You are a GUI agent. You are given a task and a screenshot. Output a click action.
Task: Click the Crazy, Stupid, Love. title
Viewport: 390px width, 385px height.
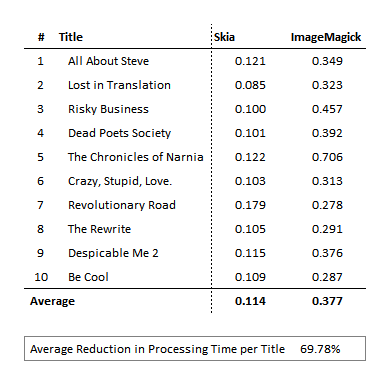click(120, 181)
